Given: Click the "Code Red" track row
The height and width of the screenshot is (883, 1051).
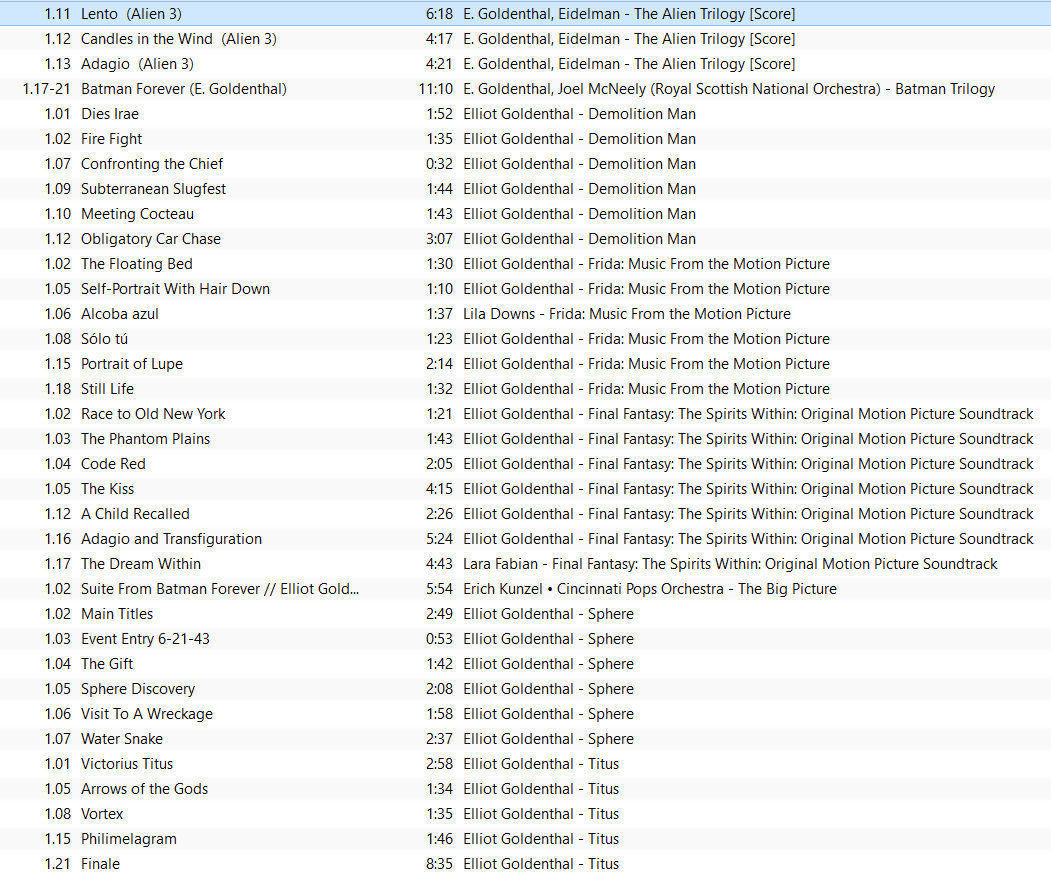Looking at the screenshot, I should [113, 464].
